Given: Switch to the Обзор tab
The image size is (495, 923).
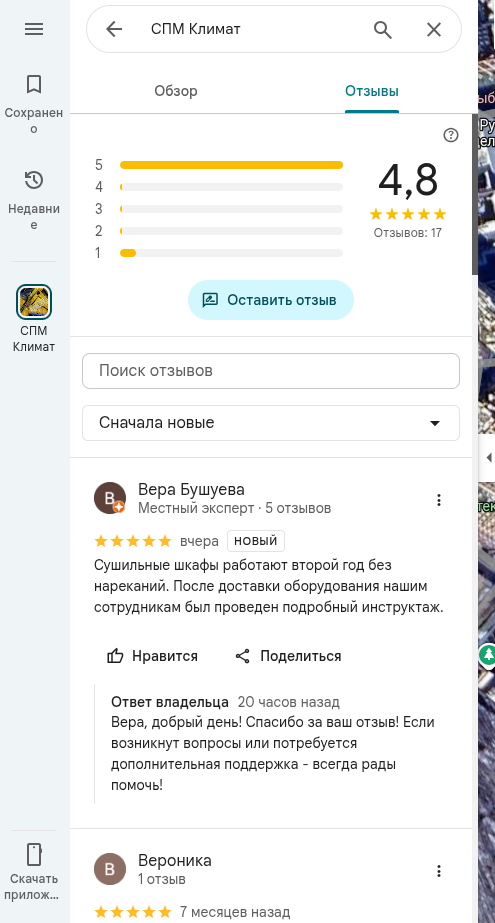Looking at the screenshot, I should (x=175, y=91).
